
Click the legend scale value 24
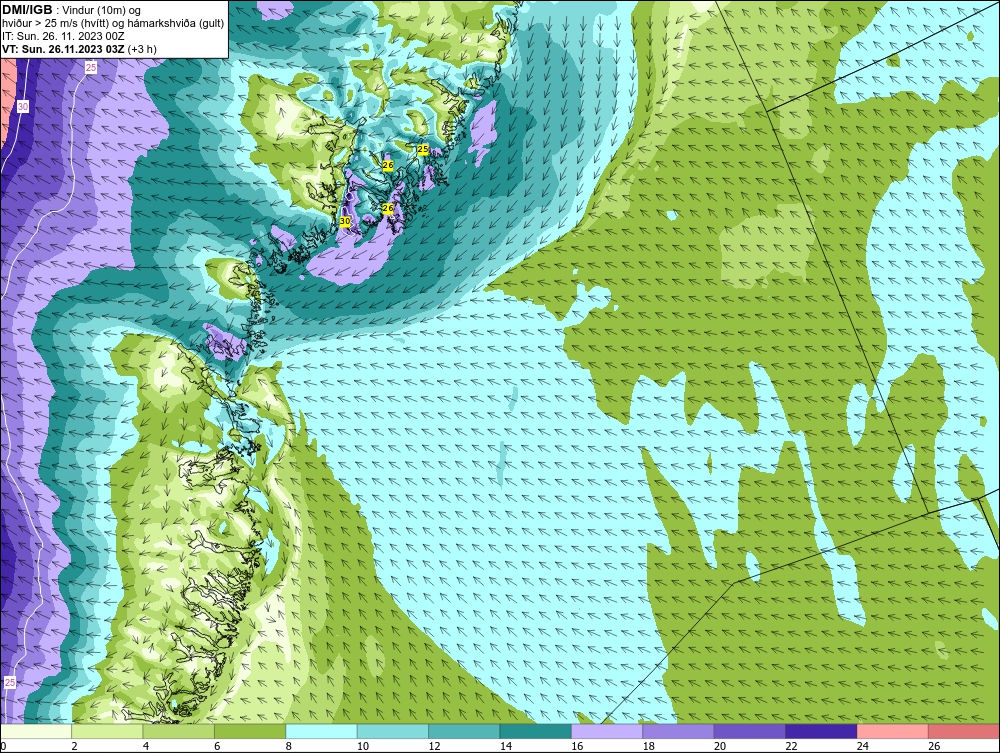[x=863, y=746]
